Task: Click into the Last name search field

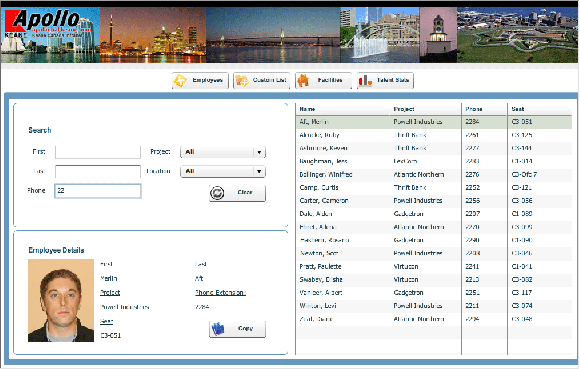Action: [98, 172]
